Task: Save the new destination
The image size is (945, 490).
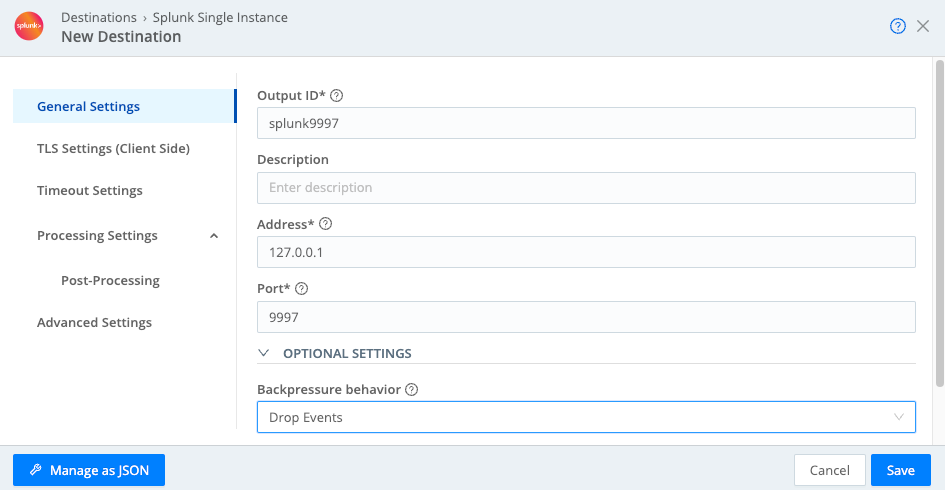Action: [x=900, y=470]
